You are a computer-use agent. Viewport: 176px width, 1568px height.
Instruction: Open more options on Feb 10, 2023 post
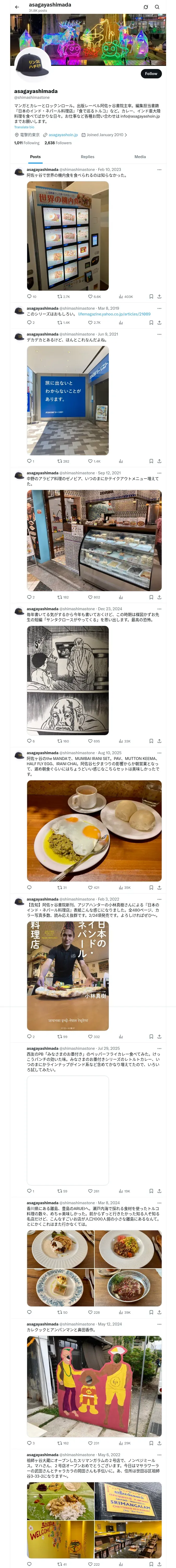(x=160, y=170)
